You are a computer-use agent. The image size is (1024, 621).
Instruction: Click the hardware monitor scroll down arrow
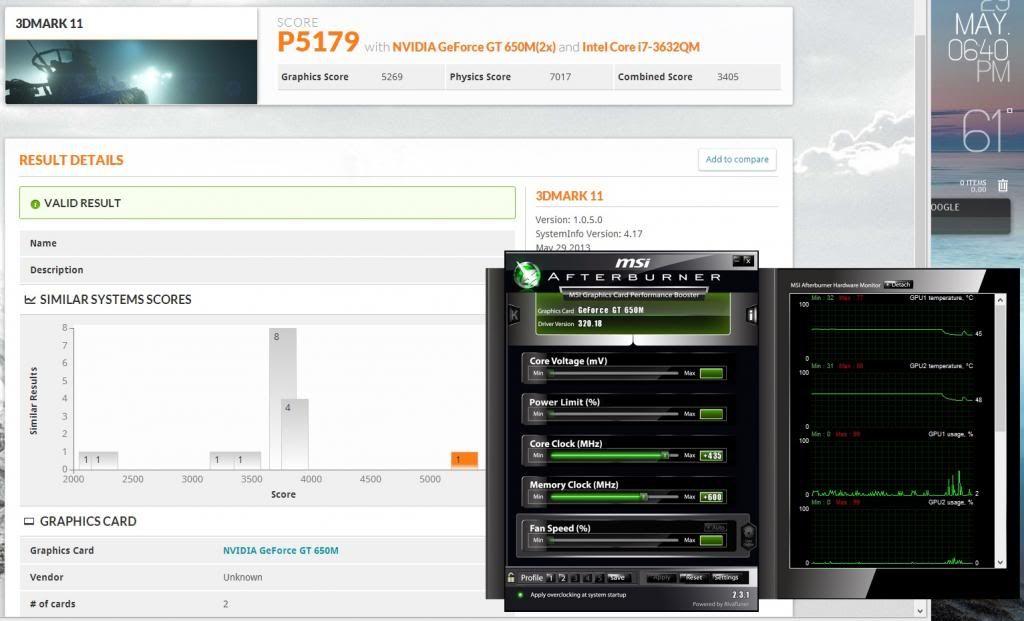click(x=1000, y=562)
